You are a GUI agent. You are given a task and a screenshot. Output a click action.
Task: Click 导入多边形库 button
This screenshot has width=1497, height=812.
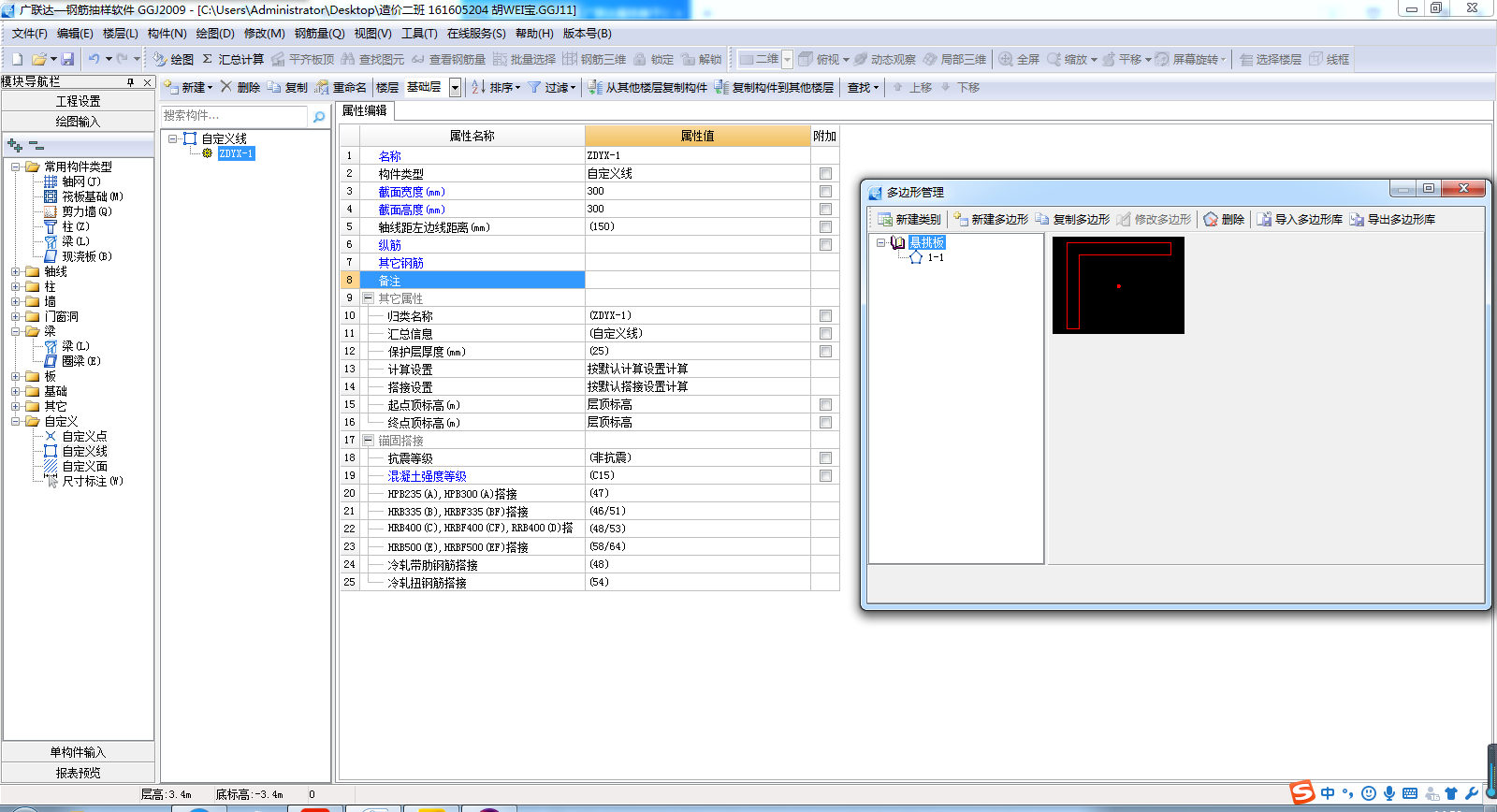click(1300, 219)
